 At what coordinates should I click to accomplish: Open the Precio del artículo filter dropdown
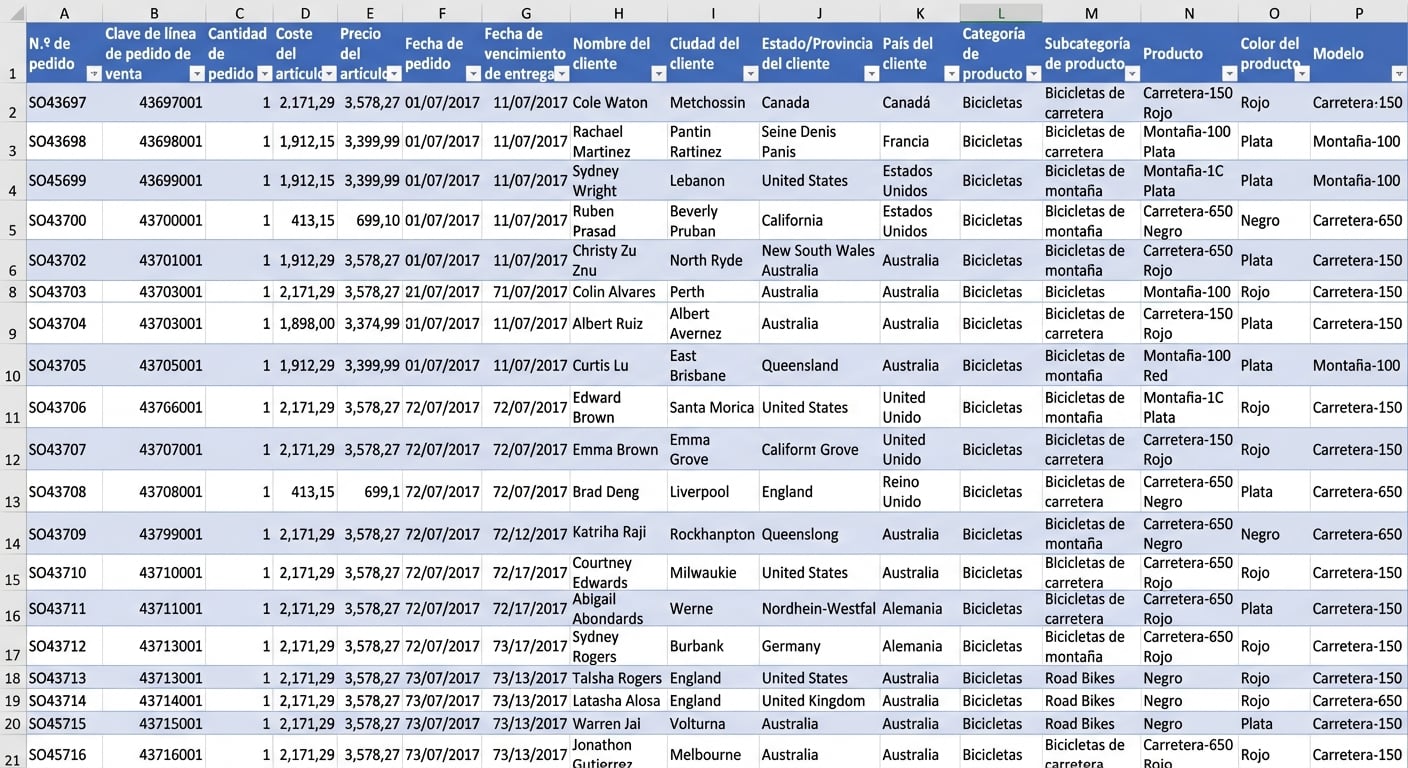coord(394,74)
